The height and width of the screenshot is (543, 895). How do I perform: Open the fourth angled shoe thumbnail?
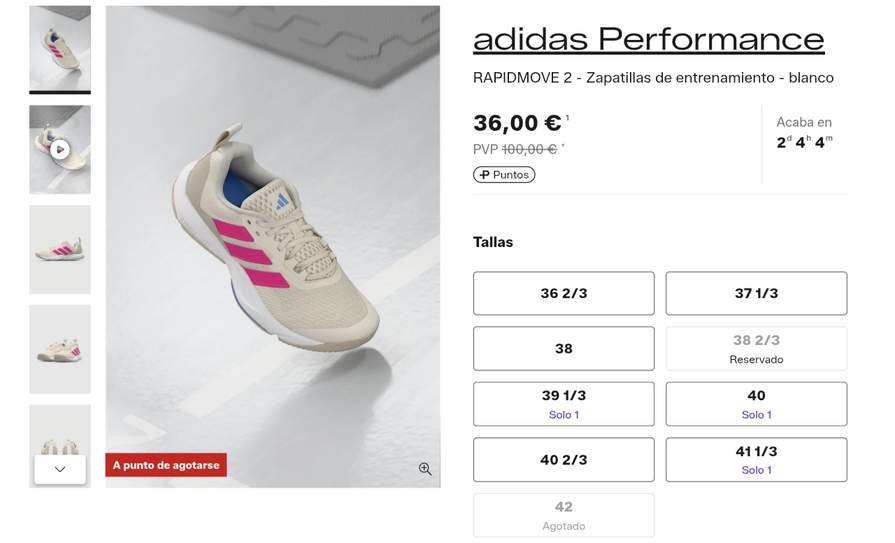click(x=60, y=349)
